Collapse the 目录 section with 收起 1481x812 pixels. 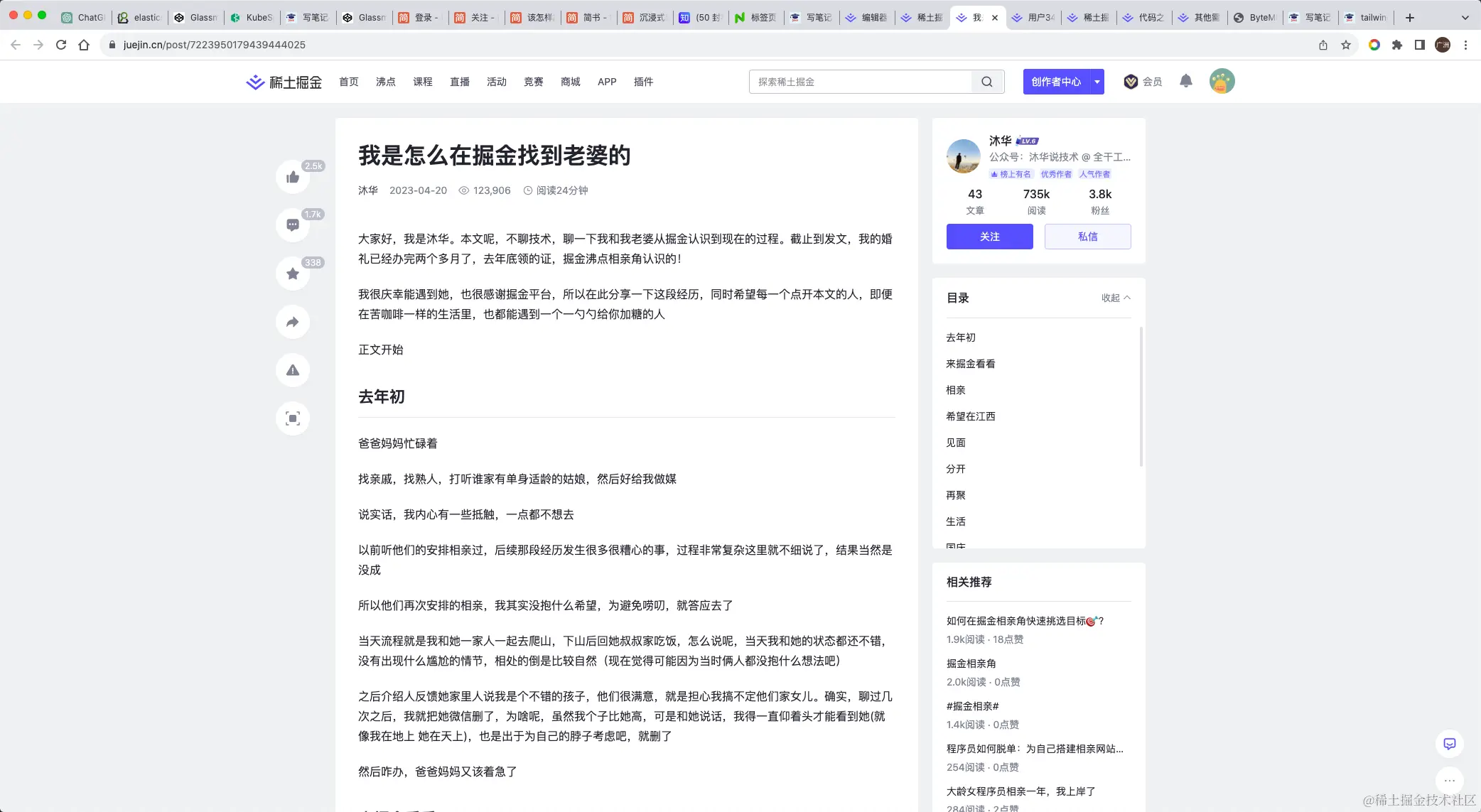tap(1115, 298)
